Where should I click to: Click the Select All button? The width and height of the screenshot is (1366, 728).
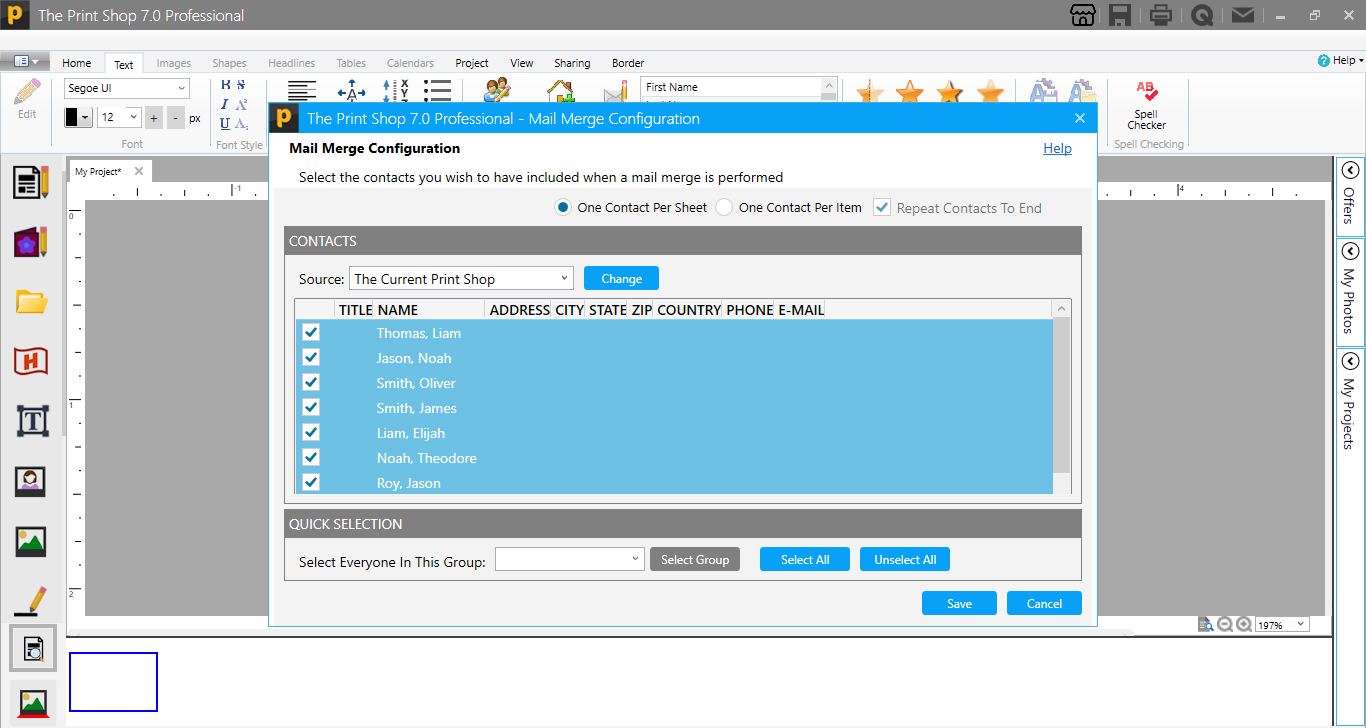(x=805, y=560)
